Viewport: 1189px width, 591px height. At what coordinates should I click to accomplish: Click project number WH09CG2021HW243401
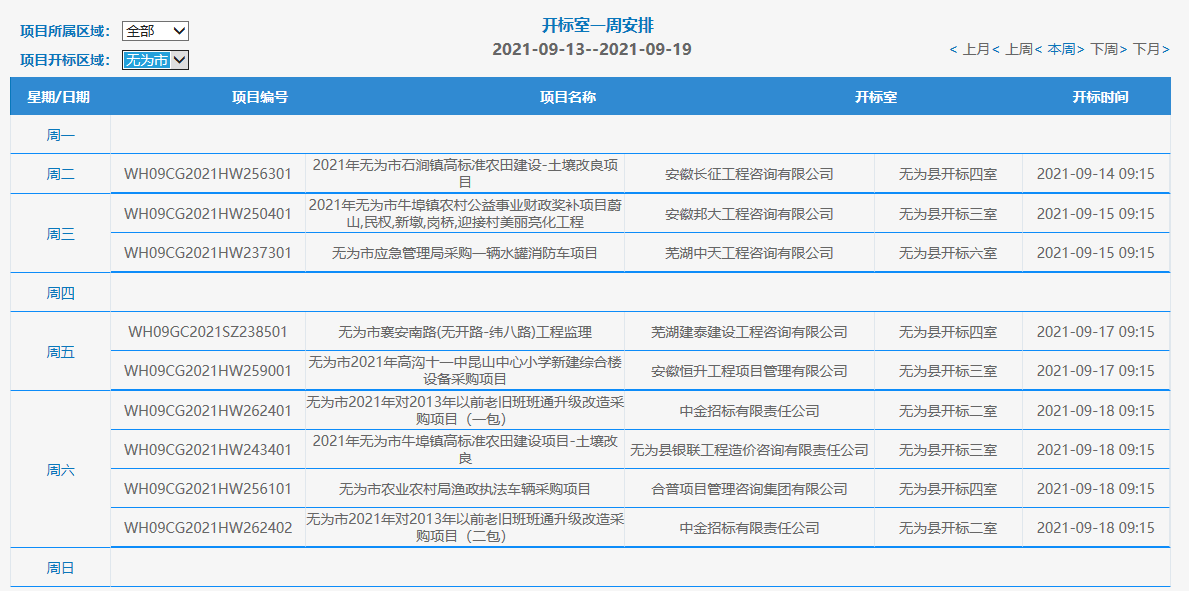click(x=208, y=450)
